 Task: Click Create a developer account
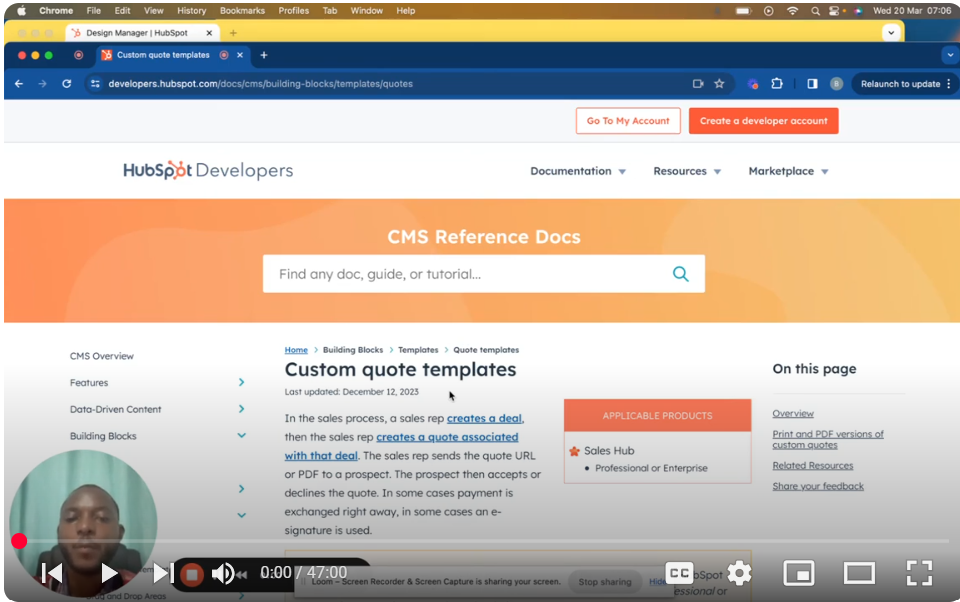763,121
